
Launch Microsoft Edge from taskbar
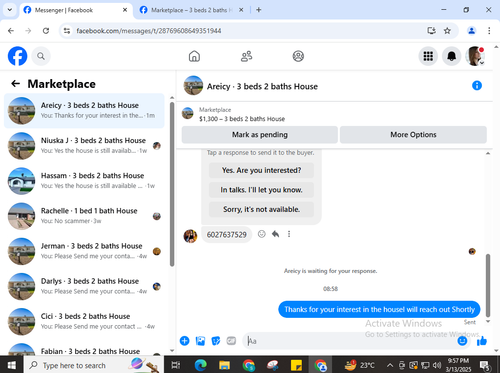(200, 365)
